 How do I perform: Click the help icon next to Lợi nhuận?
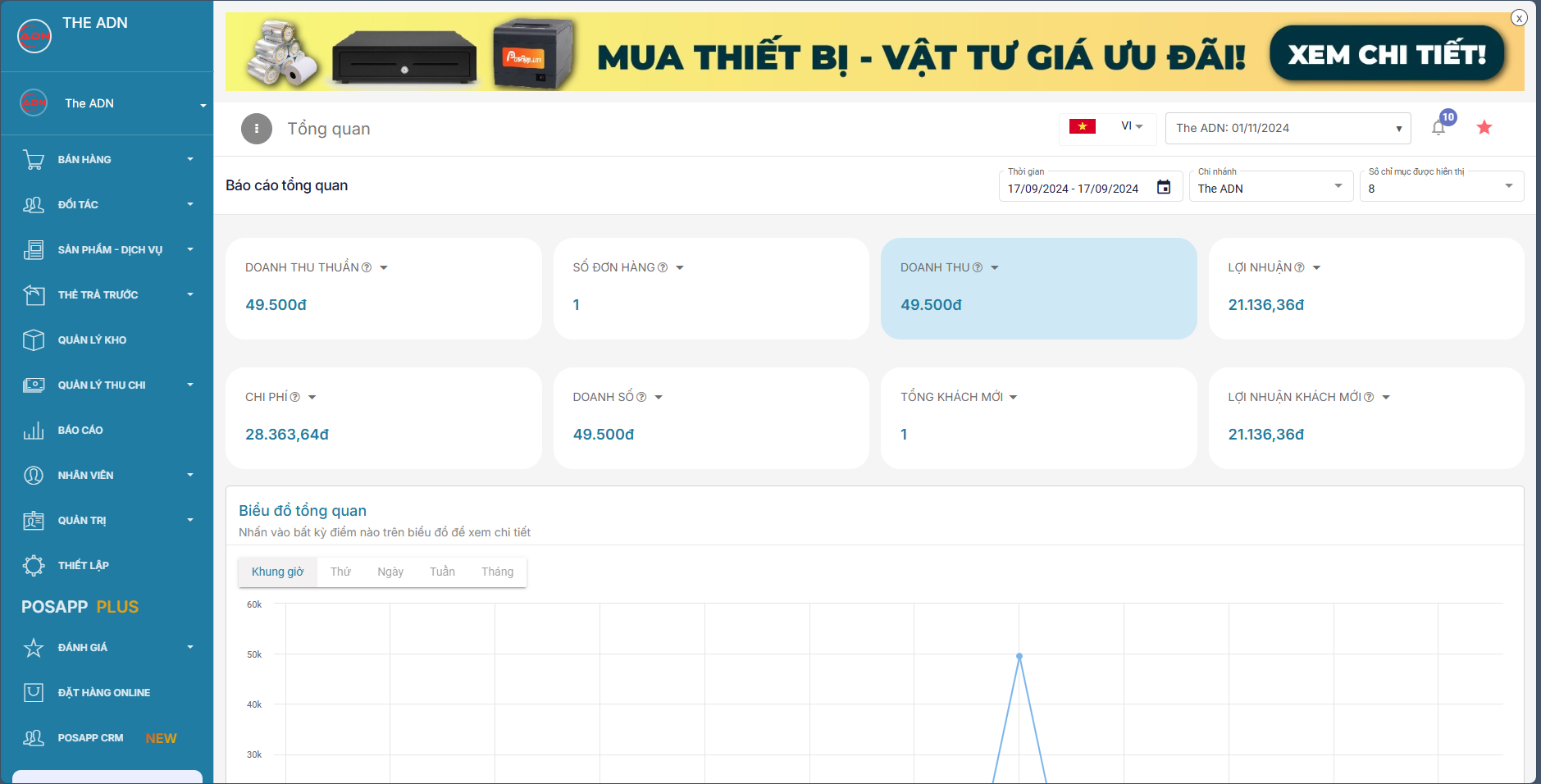1299,267
